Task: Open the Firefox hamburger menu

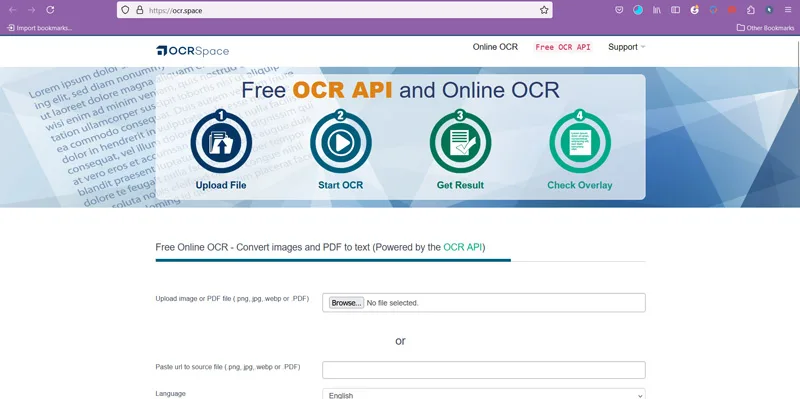Action: point(788,10)
